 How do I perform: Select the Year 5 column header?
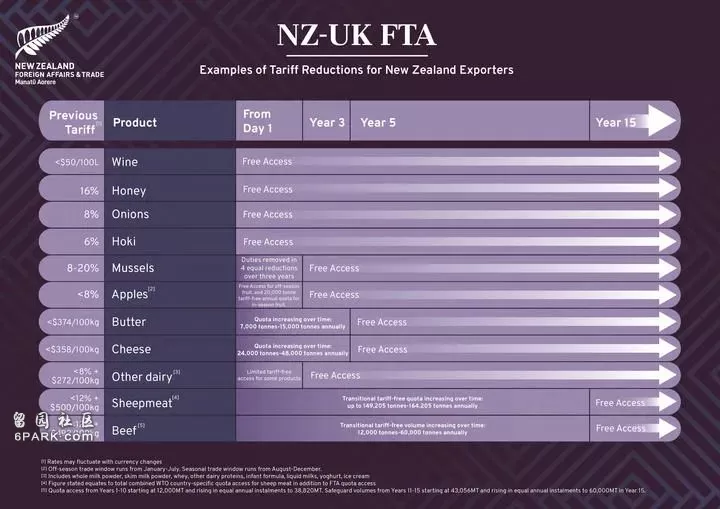coord(377,122)
